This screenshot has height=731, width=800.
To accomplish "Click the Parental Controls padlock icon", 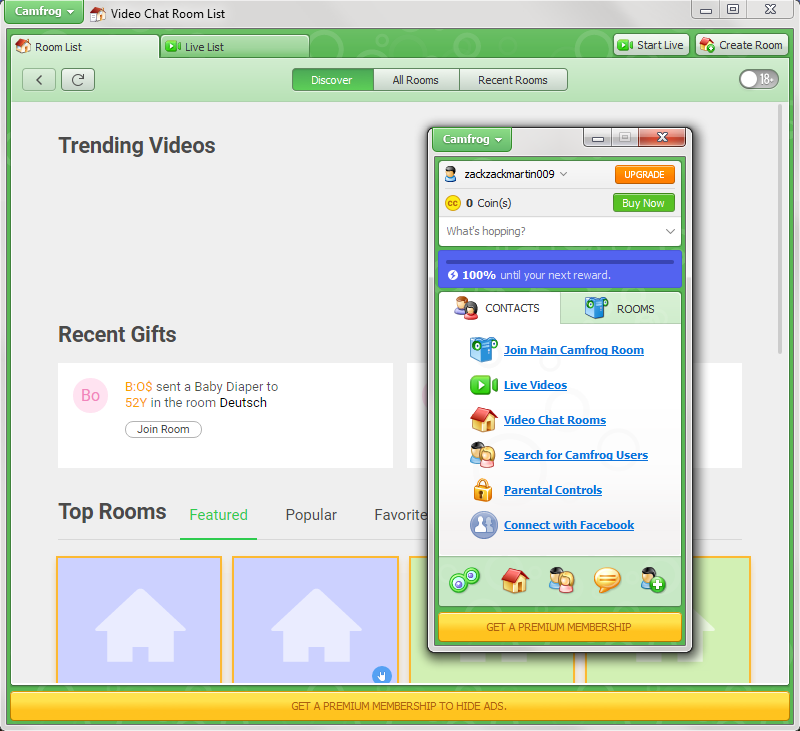I will [x=483, y=490].
